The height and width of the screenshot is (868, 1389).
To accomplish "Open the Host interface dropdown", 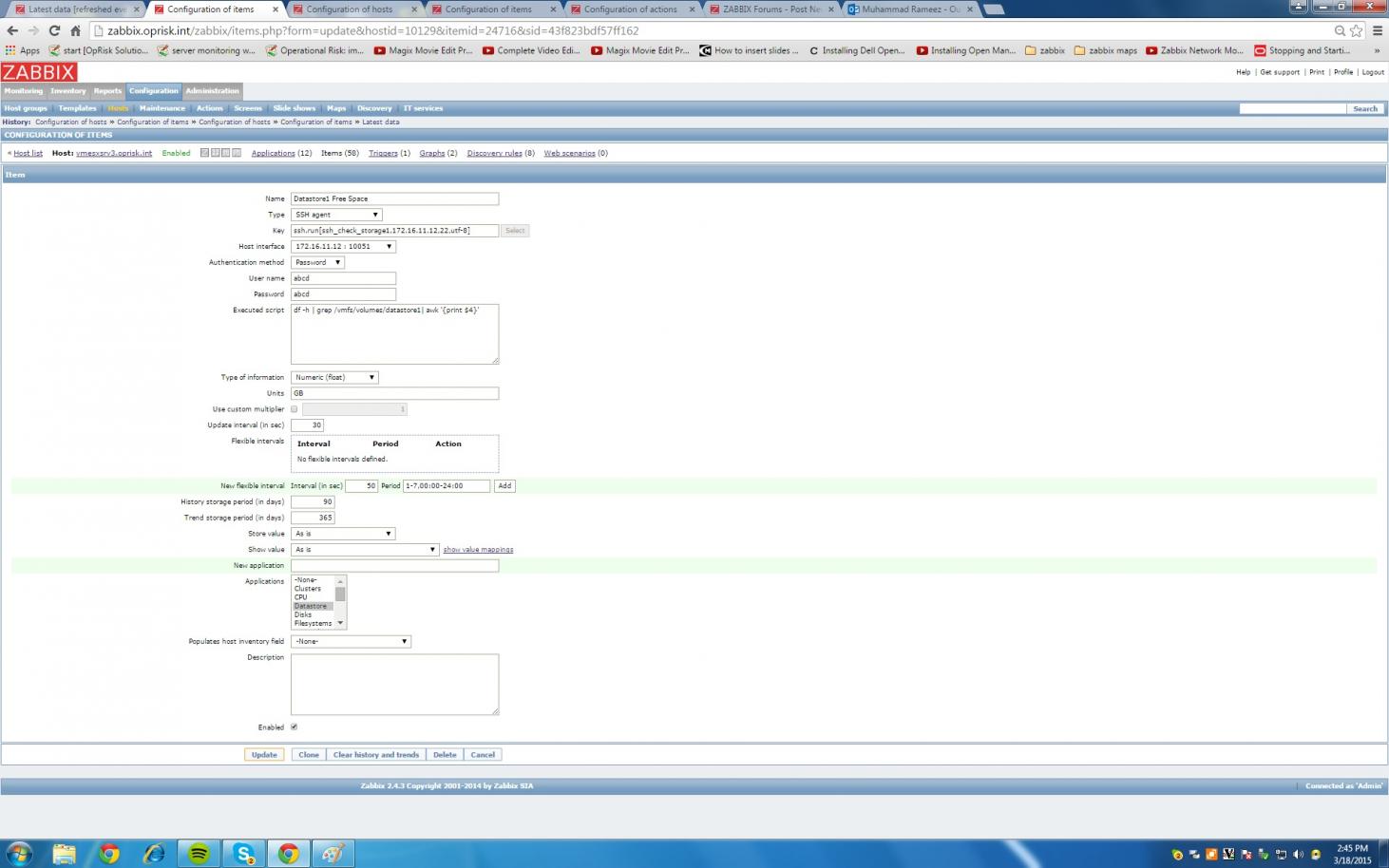I will click(x=343, y=246).
